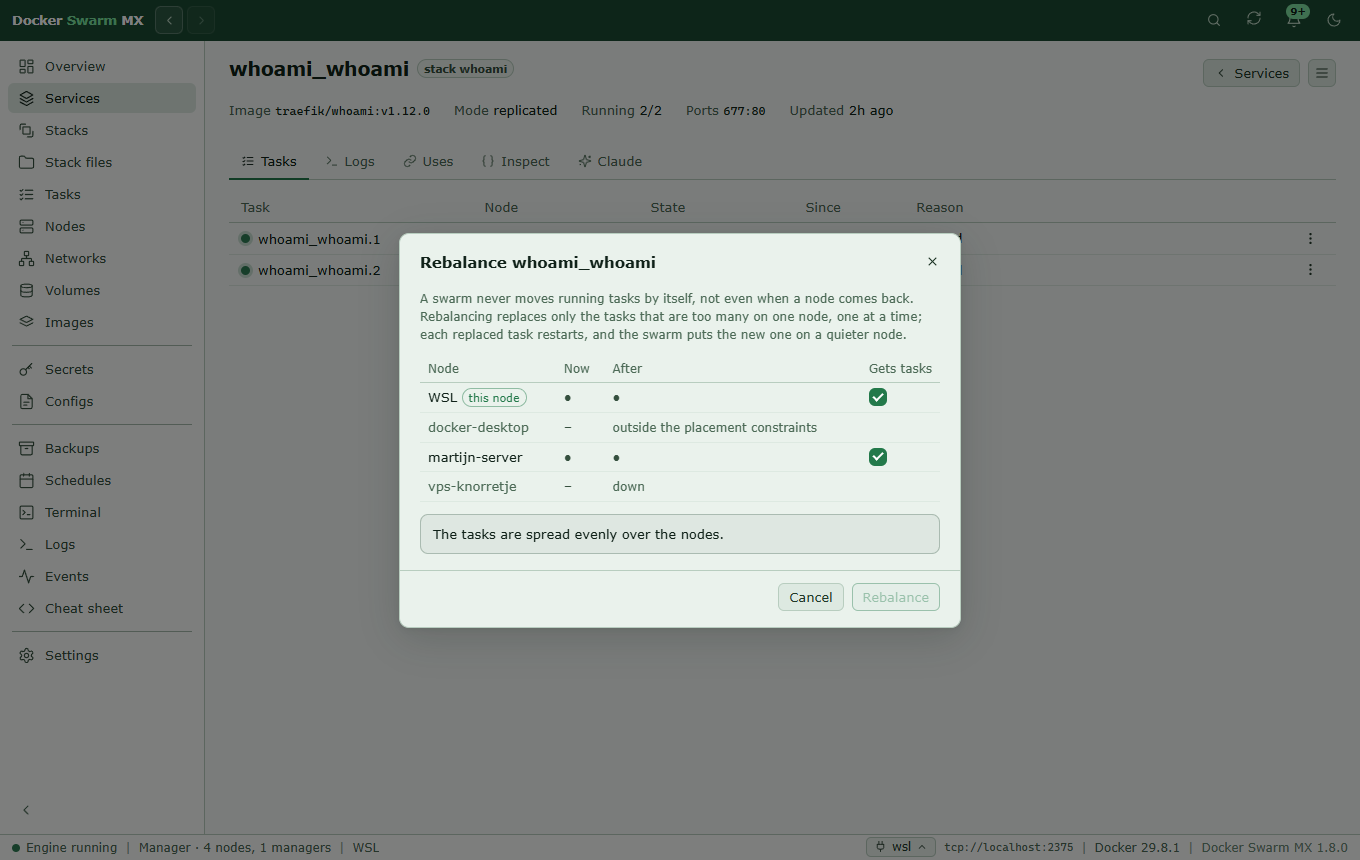Switch to the Logs tab
Viewport: 1360px width, 860px height.
350,162
